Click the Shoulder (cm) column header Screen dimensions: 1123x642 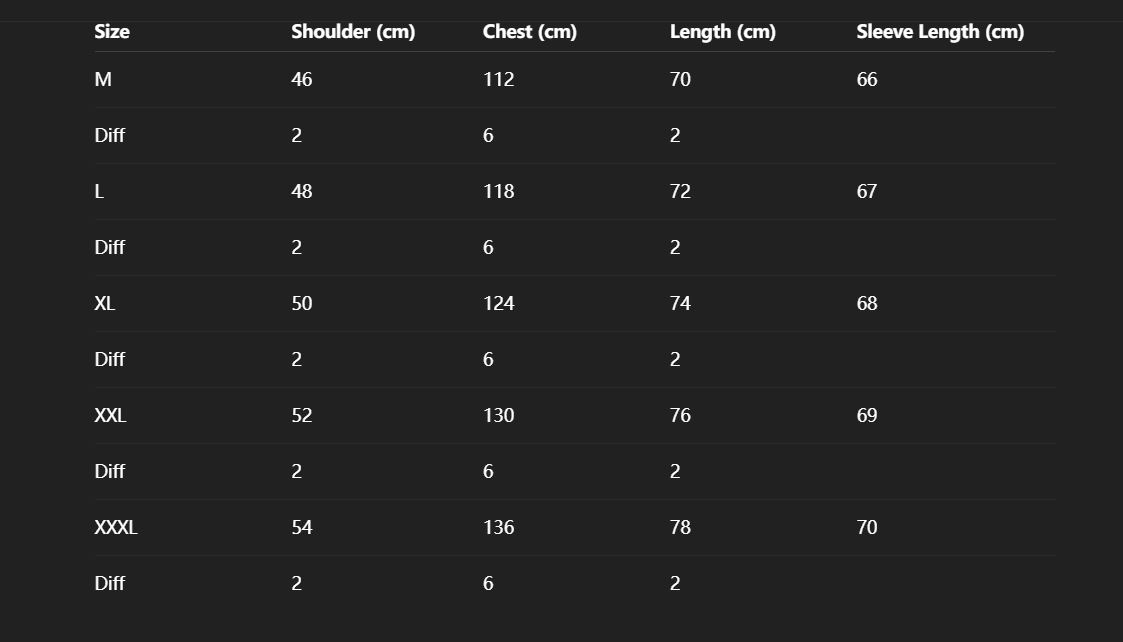353,32
